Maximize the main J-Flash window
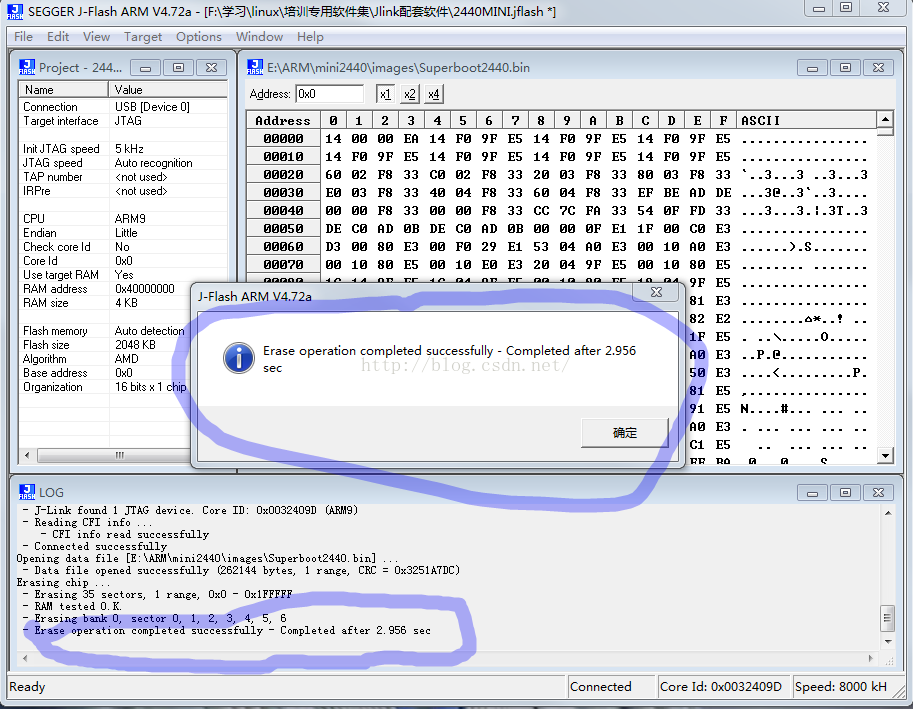This screenshot has height=709, width=913. click(x=846, y=8)
